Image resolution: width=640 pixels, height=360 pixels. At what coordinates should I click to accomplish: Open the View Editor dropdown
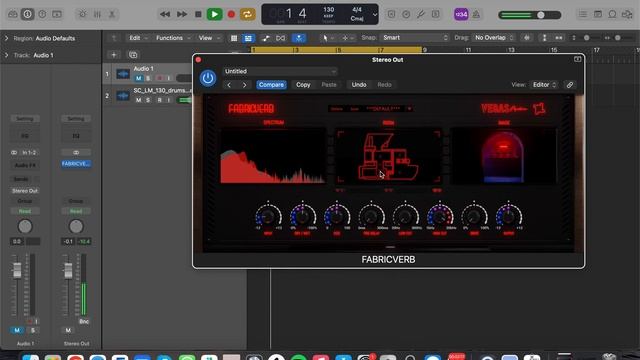click(544, 85)
